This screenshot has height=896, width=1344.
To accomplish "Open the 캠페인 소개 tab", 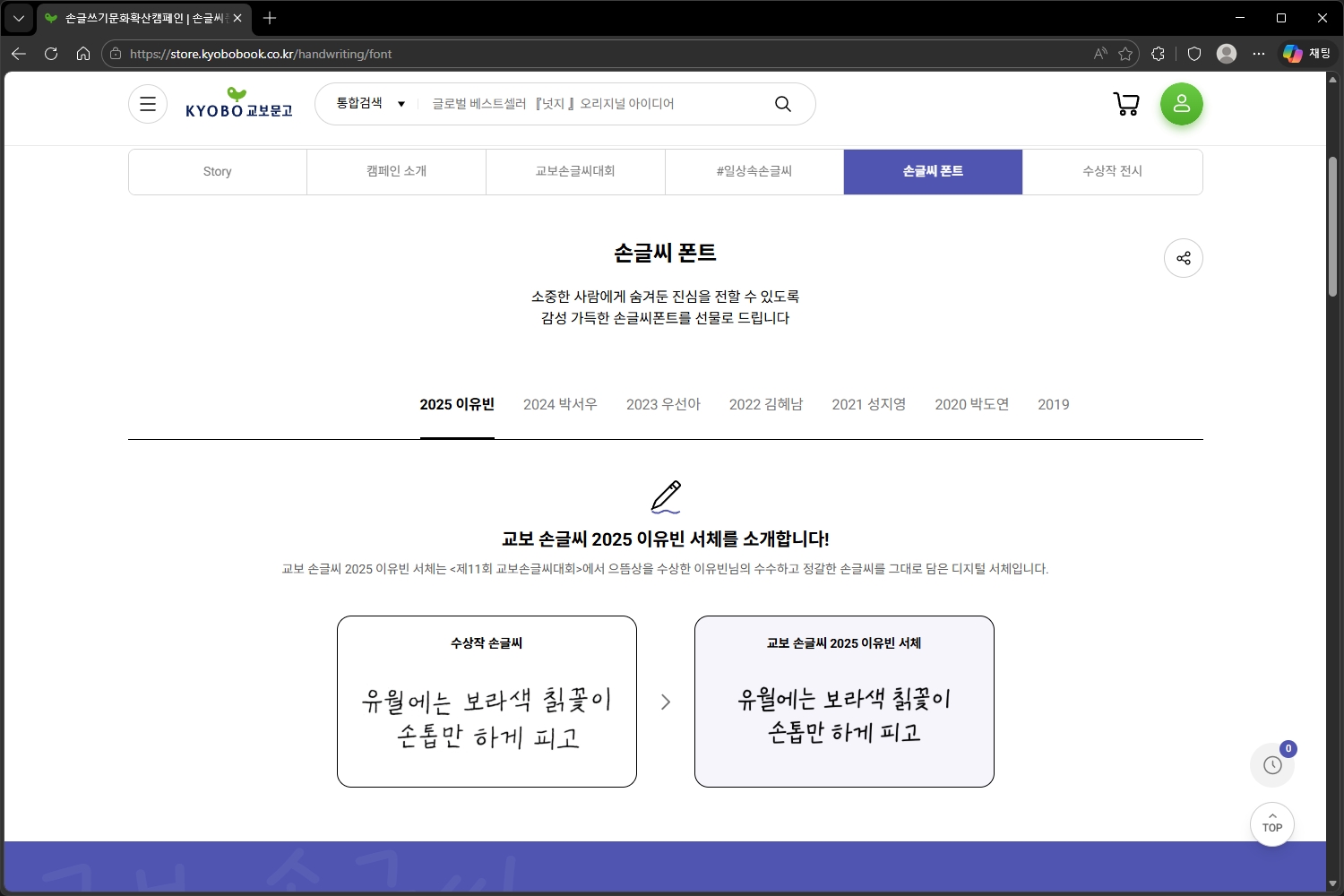I will [x=396, y=171].
